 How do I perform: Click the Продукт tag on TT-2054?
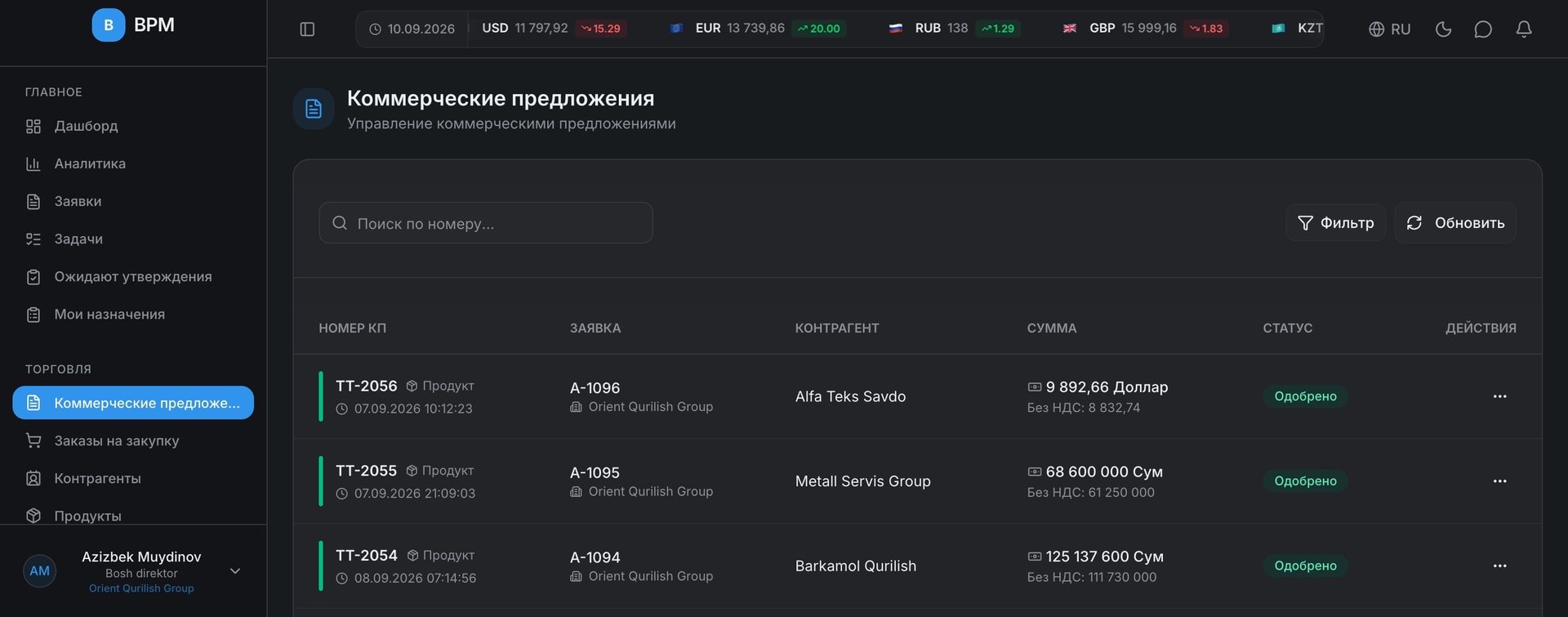coord(440,556)
